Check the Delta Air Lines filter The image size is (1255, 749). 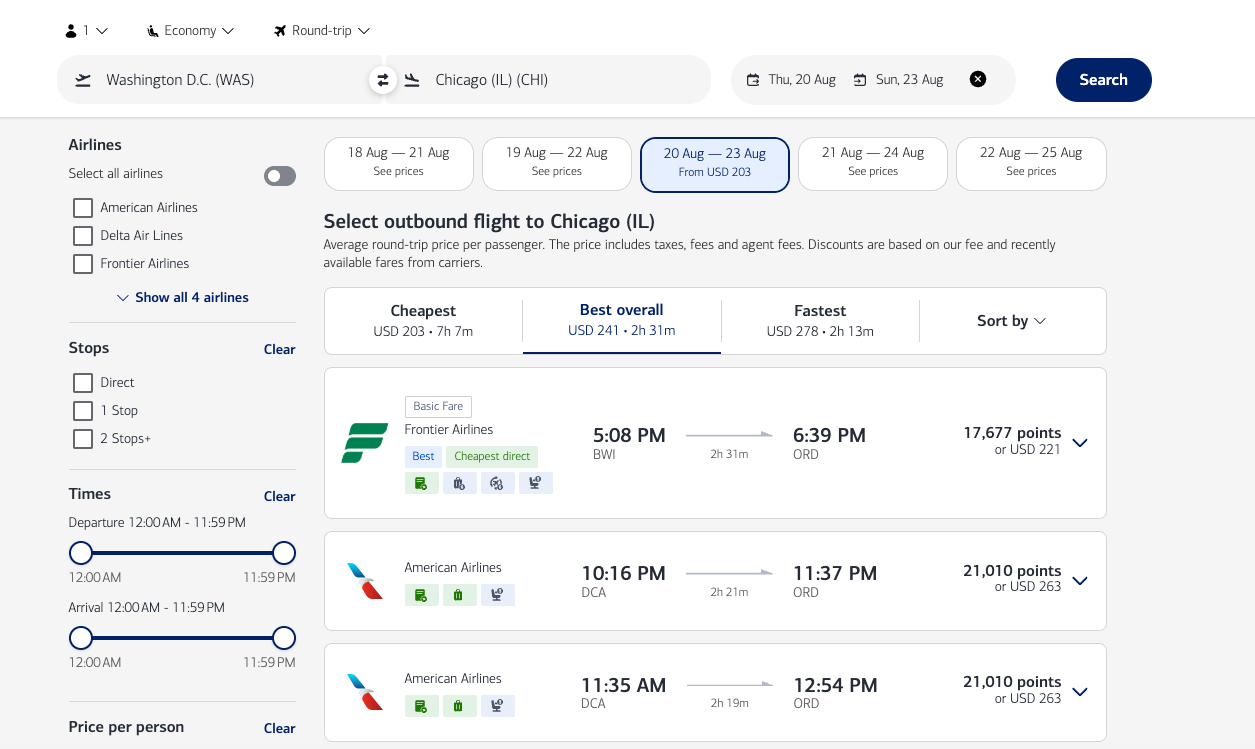[83, 236]
